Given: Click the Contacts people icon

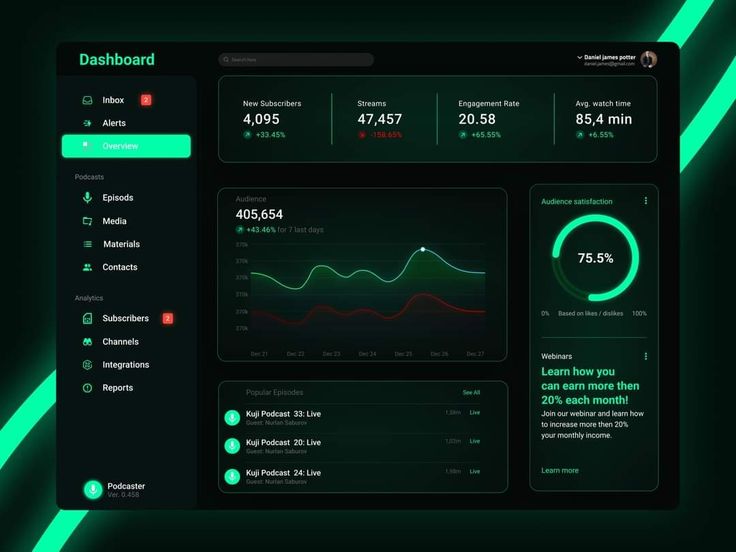Looking at the screenshot, I should coord(87,267).
